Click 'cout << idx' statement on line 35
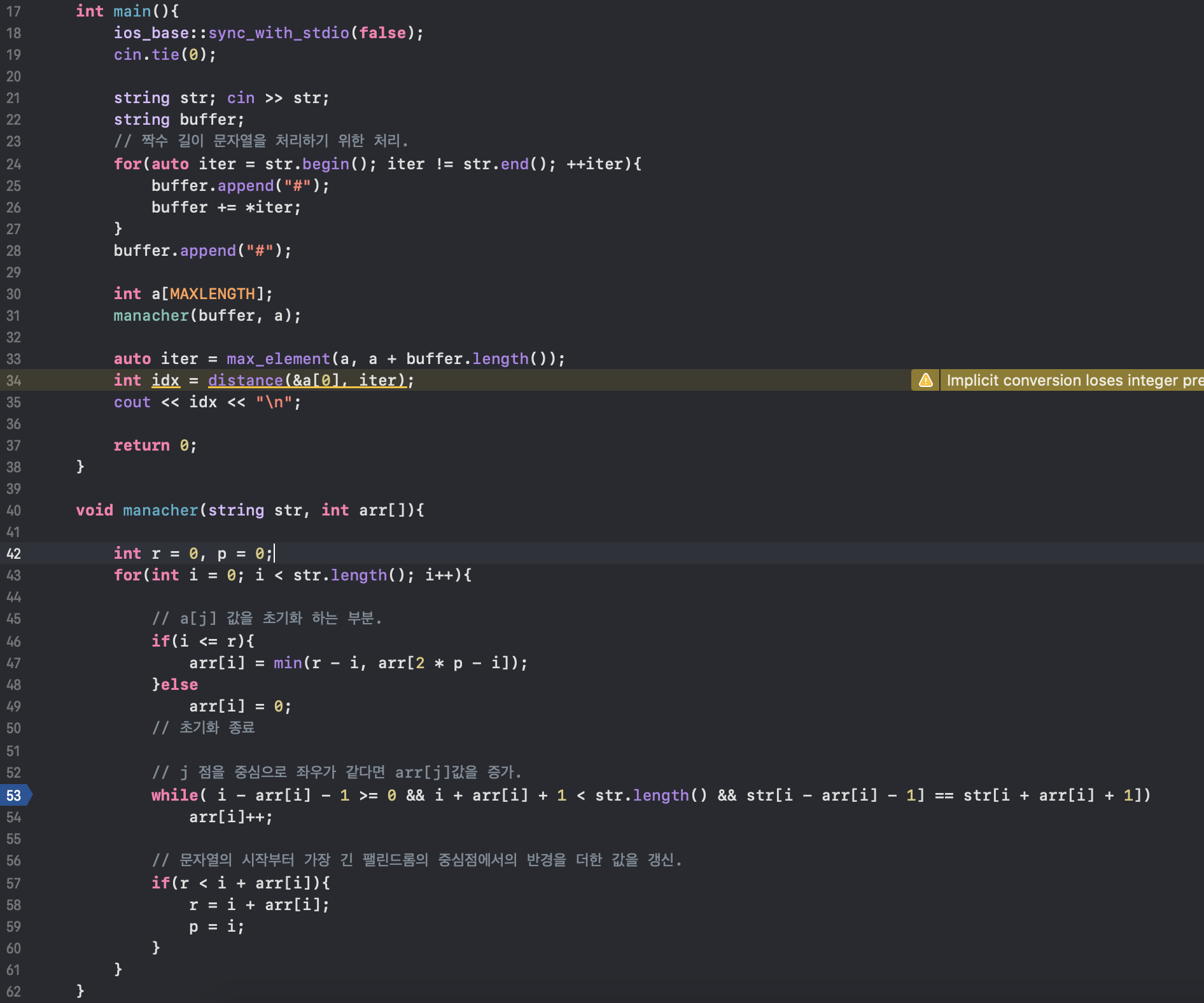The height and width of the screenshot is (1003, 1204). click(x=165, y=402)
